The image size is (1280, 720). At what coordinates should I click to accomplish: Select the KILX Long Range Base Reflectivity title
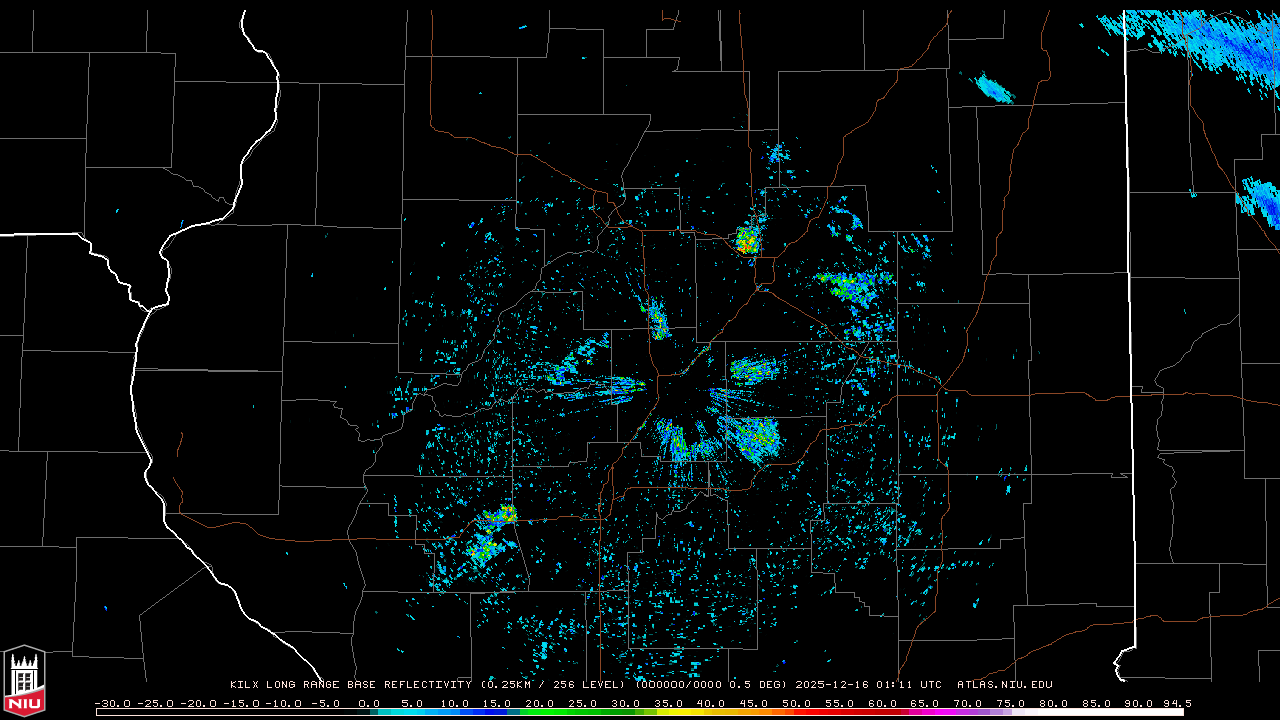pos(350,685)
